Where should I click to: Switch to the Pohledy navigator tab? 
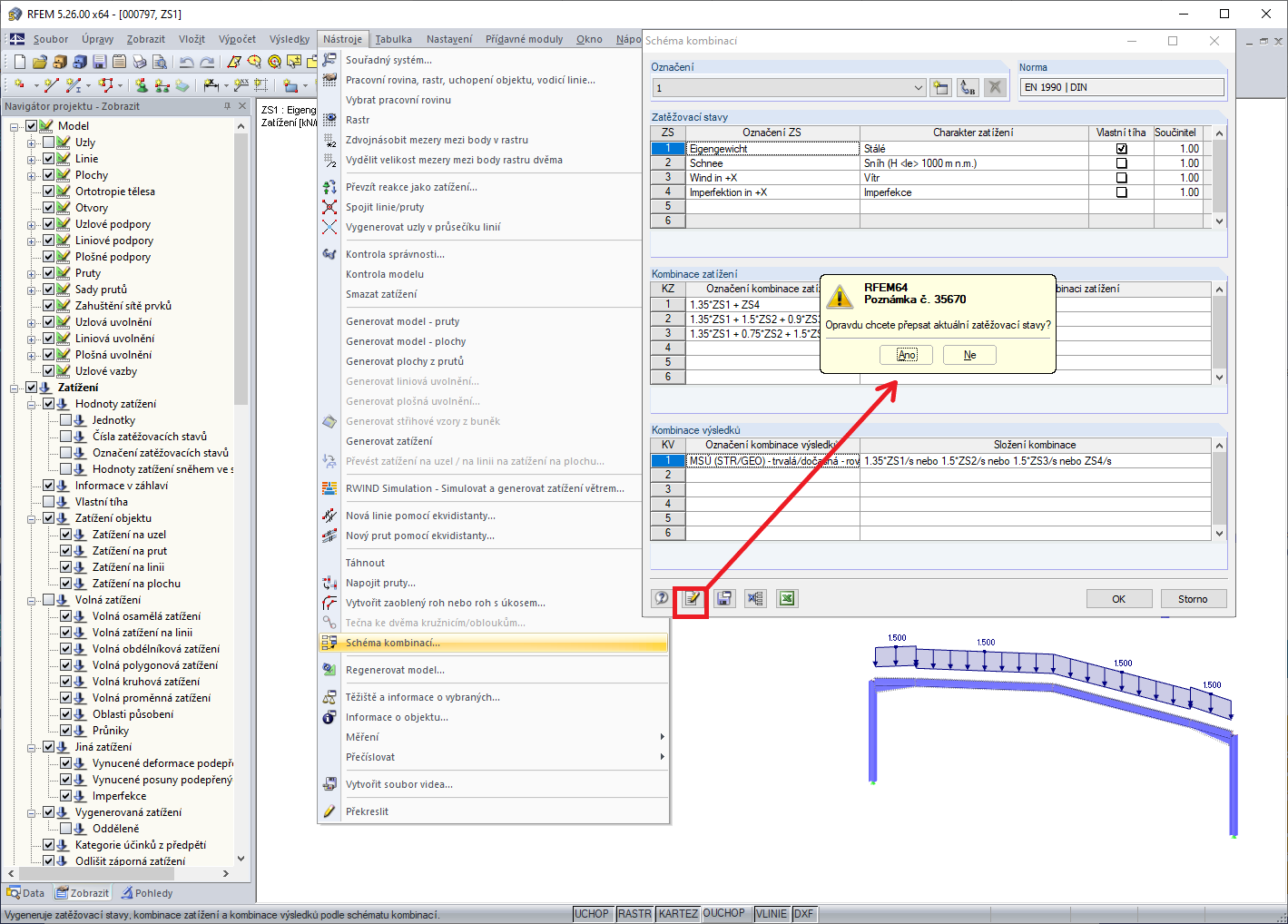click(x=147, y=893)
